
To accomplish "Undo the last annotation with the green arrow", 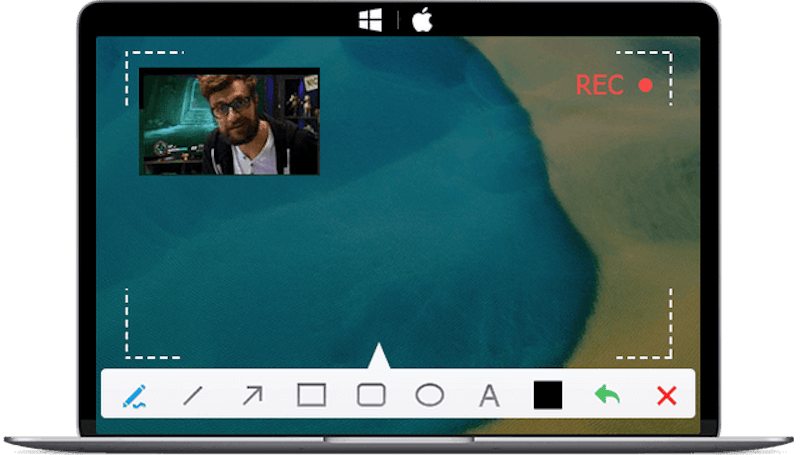I will pos(607,395).
